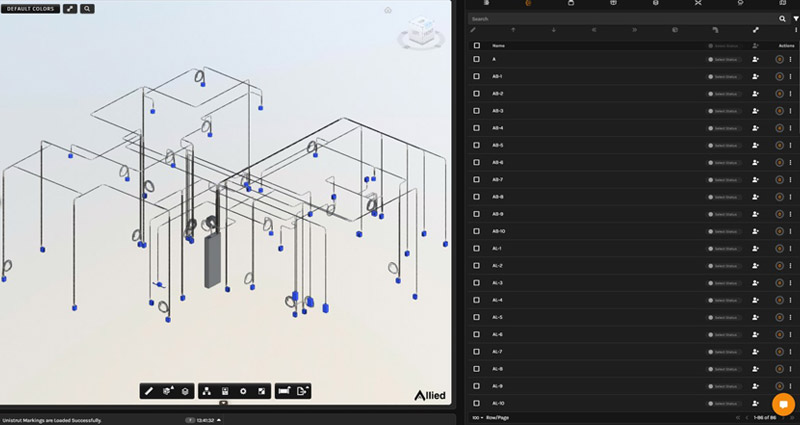Click the move down arrow icon
The width and height of the screenshot is (800, 425).
554,30
